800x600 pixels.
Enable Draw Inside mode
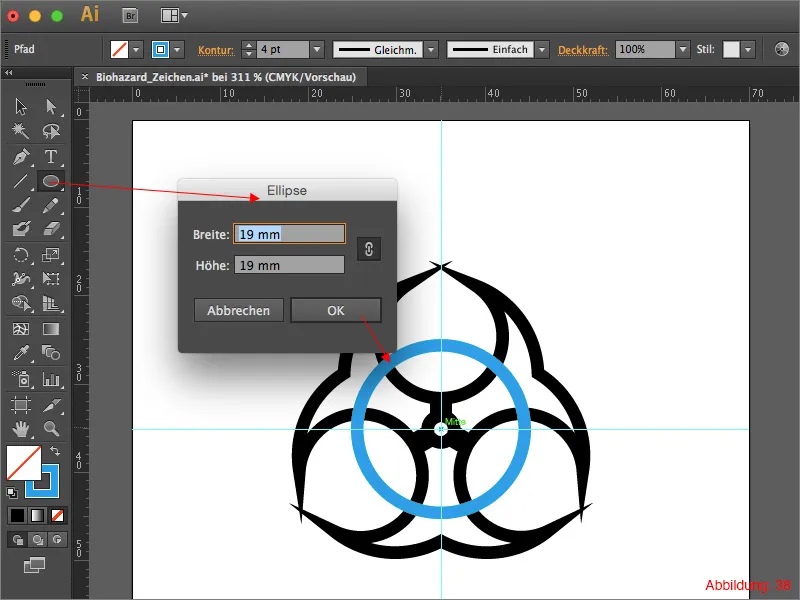point(57,539)
